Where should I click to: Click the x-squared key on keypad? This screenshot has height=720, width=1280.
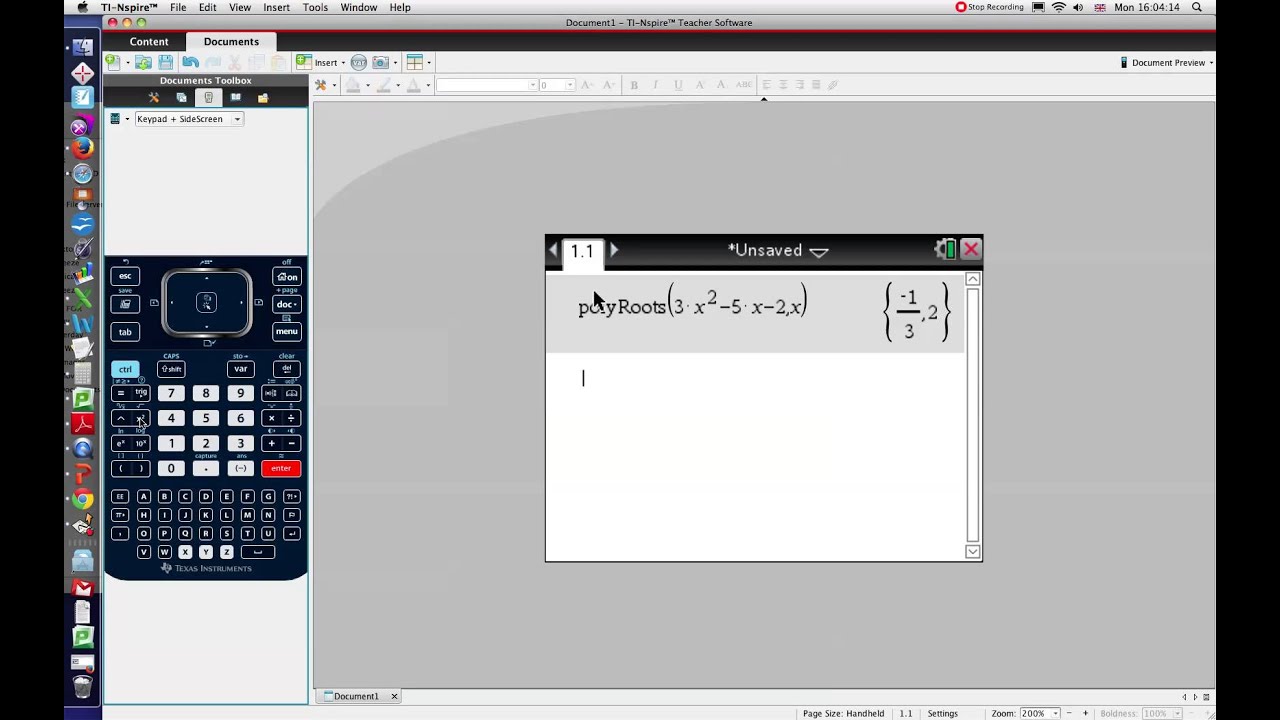click(x=141, y=418)
